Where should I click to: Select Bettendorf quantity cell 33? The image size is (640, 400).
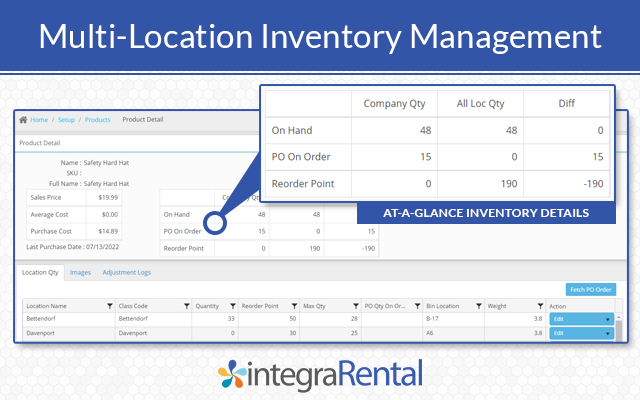pos(215,319)
